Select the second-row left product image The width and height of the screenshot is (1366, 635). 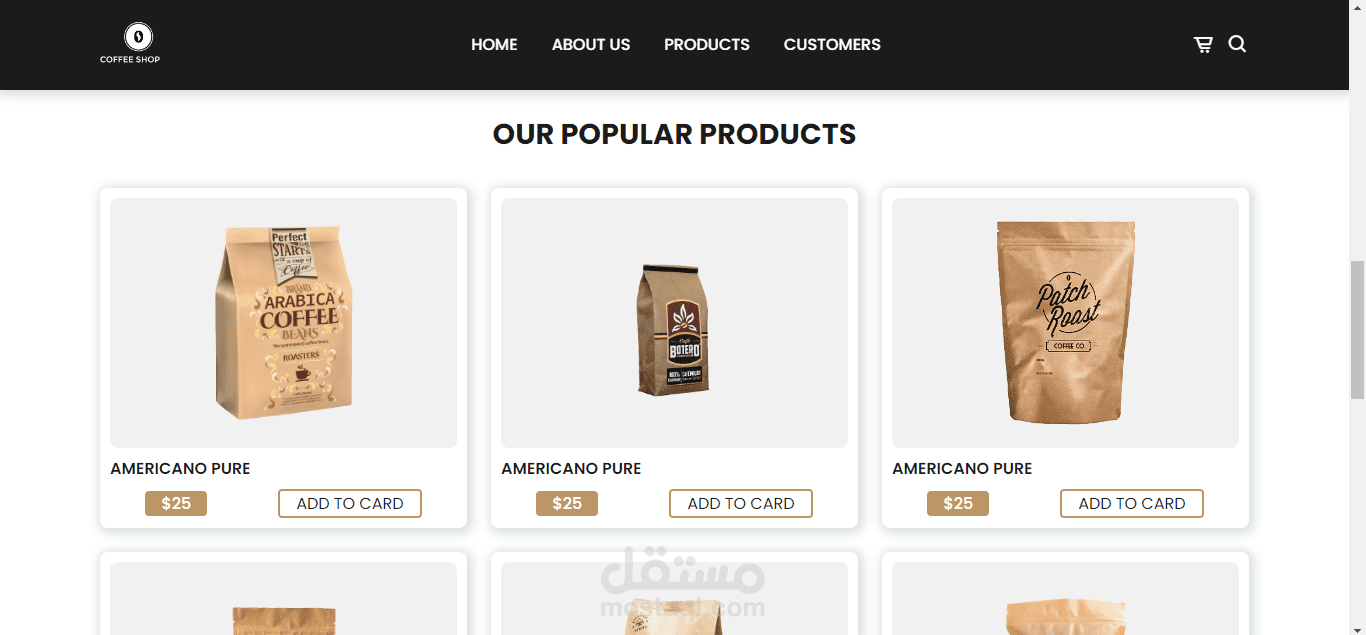tap(283, 598)
